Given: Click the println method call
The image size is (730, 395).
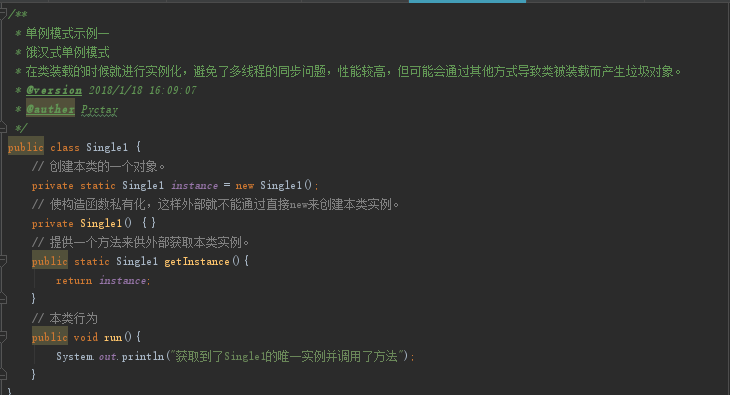Looking at the screenshot, I should [143, 357].
